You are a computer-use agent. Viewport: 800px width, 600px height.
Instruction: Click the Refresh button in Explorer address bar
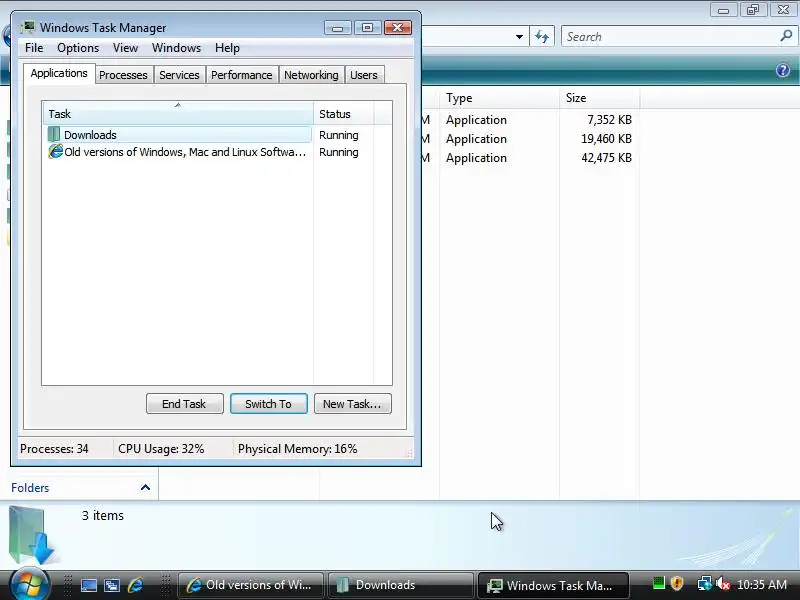[x=542, y=37]
